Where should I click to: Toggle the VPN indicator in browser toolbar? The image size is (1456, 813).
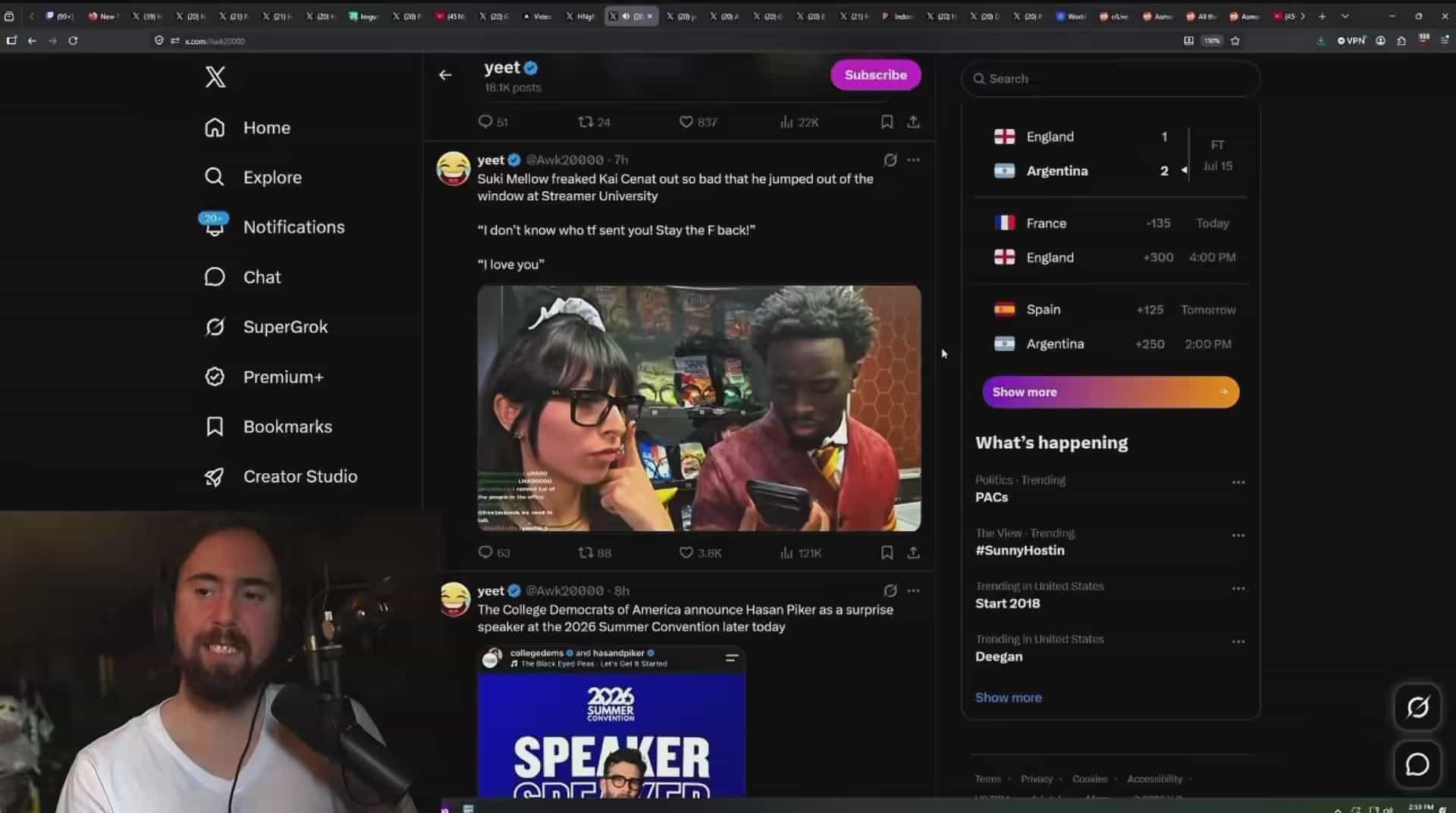1351,41
